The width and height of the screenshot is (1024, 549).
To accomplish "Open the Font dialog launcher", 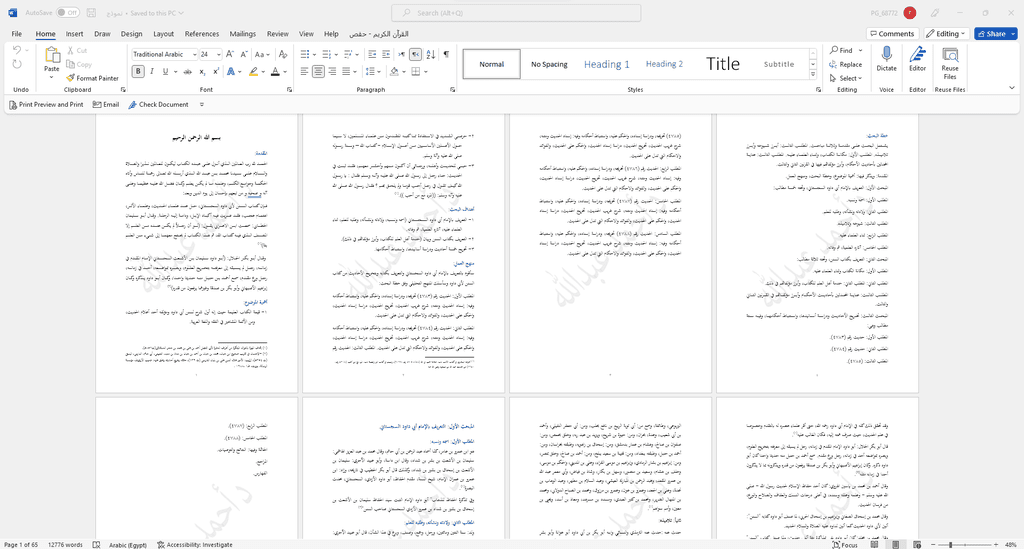I will pyautogui.click(x=289, y=89).
